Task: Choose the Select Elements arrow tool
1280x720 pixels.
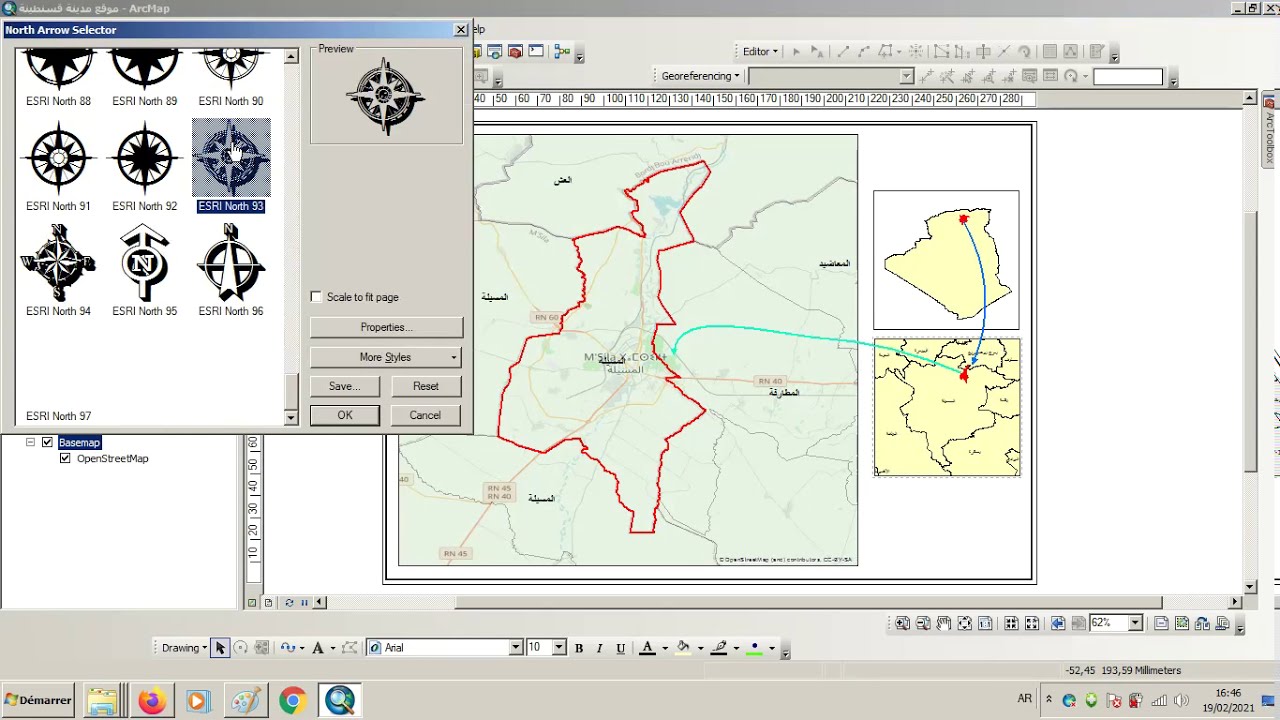Action: tap(220, 648)
